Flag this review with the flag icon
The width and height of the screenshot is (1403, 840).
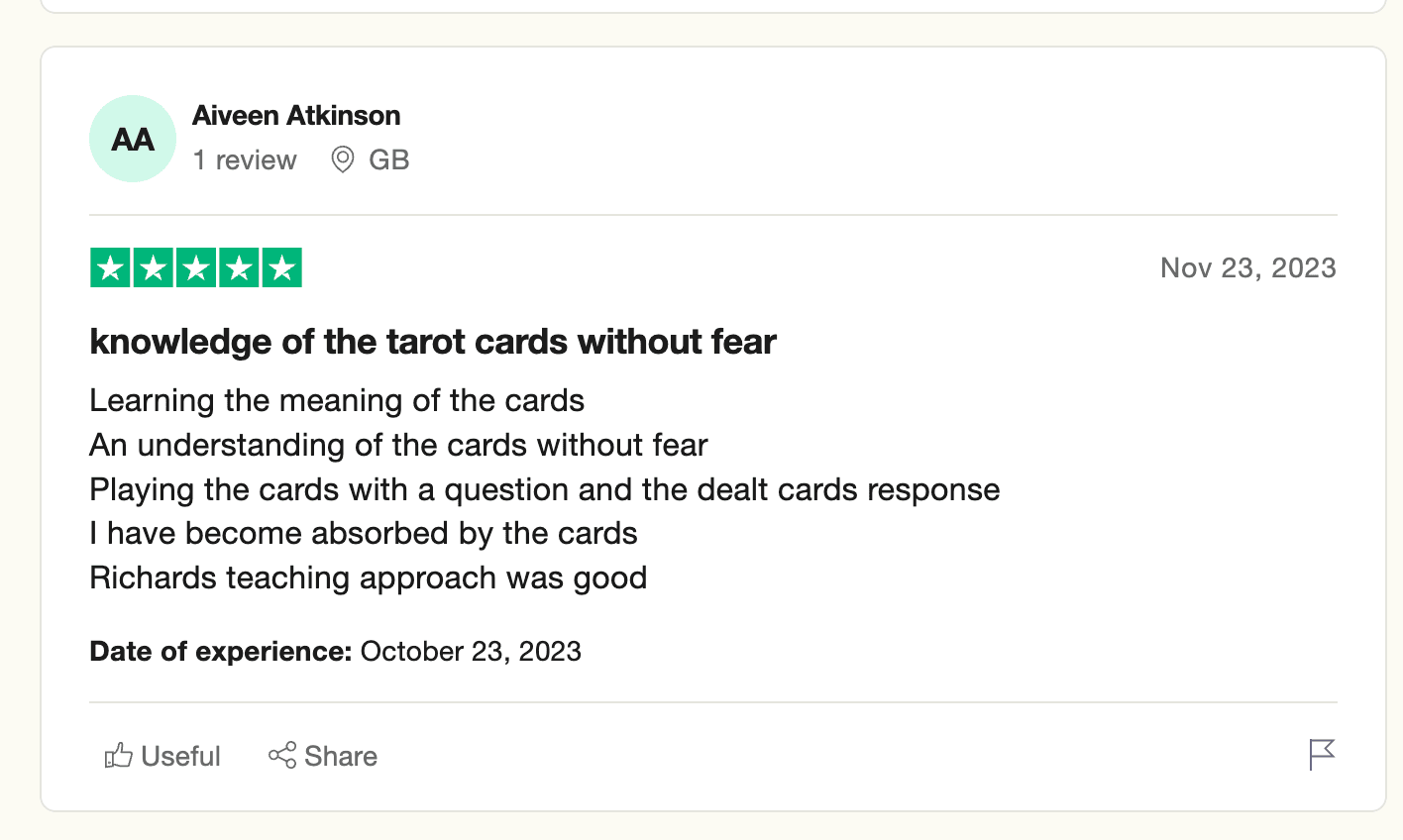pos(1322,755)
